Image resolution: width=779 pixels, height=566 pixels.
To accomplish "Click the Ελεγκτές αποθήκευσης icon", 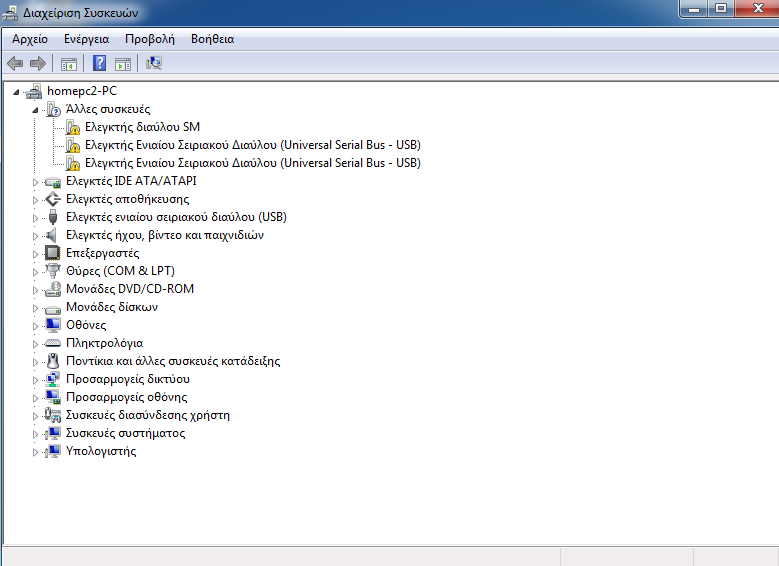I will (53, 199).
